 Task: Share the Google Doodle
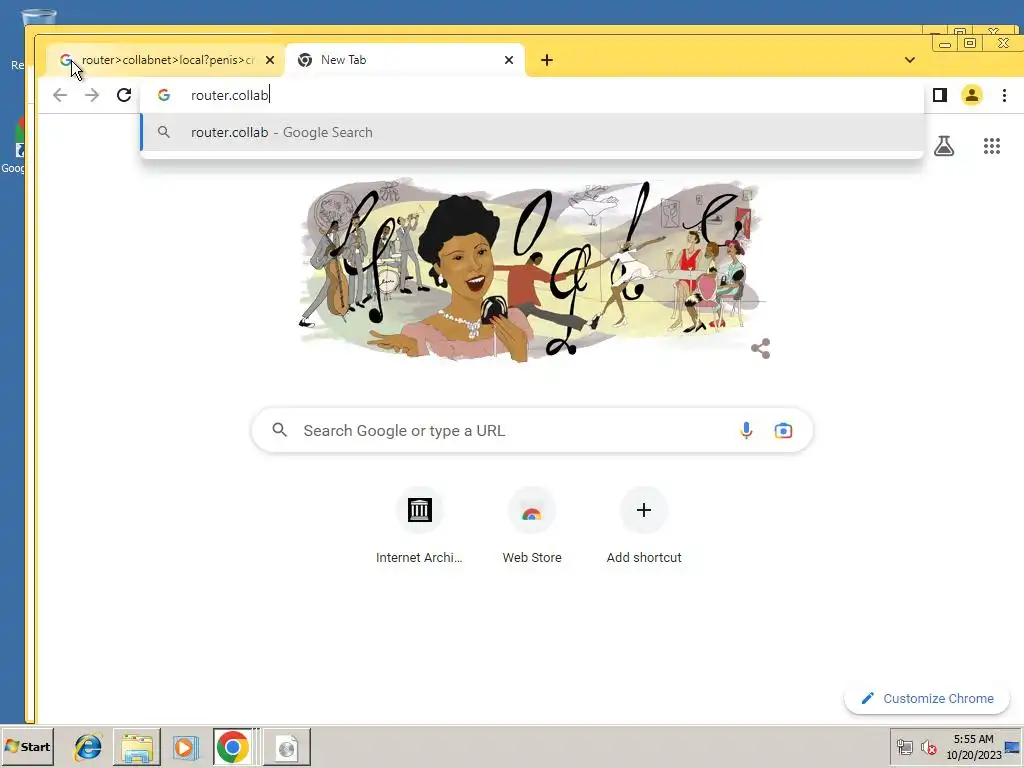[x=761, y=348]
